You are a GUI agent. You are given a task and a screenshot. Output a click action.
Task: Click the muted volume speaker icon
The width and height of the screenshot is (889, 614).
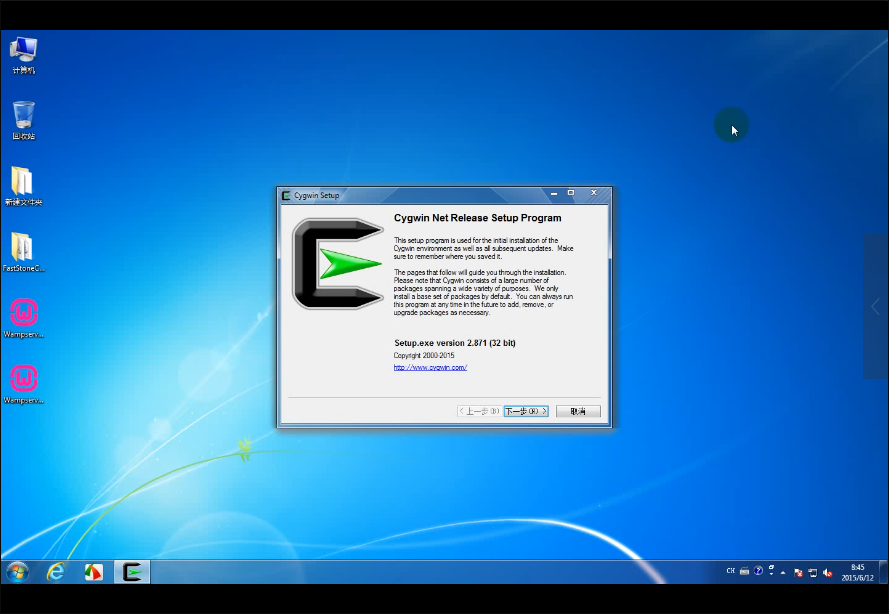click(827, 573)
